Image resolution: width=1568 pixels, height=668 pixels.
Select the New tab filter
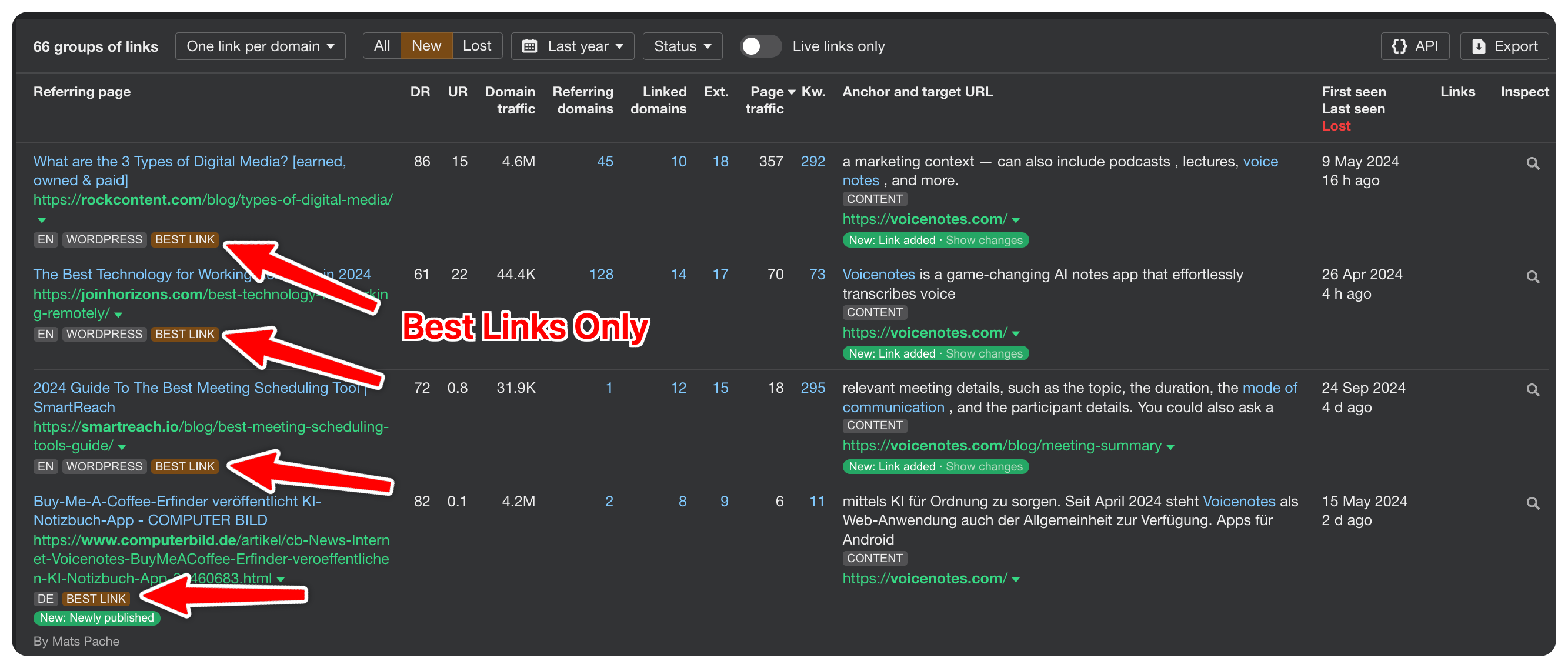pyautogui.click(x=425, y=45)
